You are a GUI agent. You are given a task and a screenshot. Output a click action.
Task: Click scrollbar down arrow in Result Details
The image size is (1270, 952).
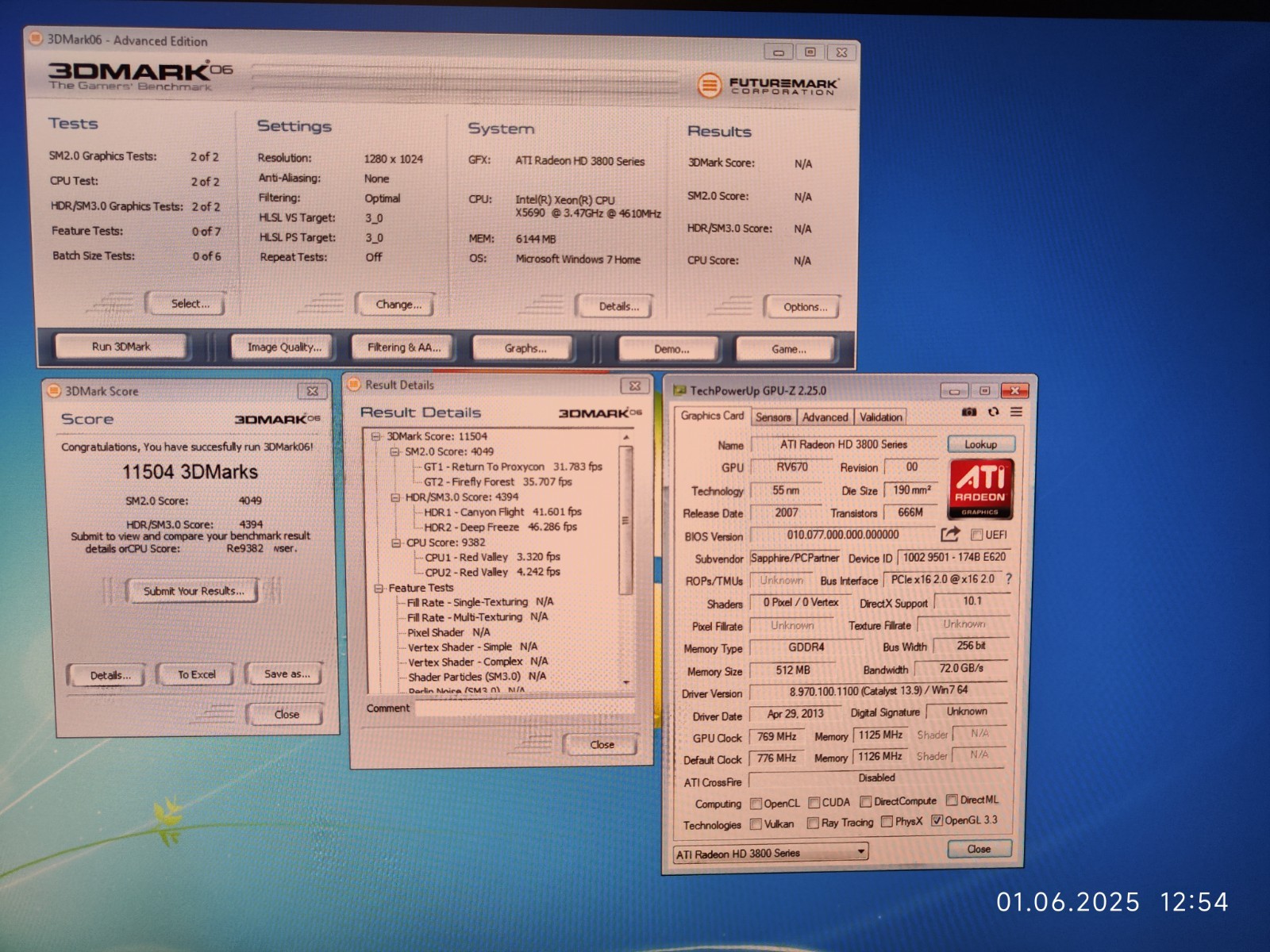click(x=626, y=683)
